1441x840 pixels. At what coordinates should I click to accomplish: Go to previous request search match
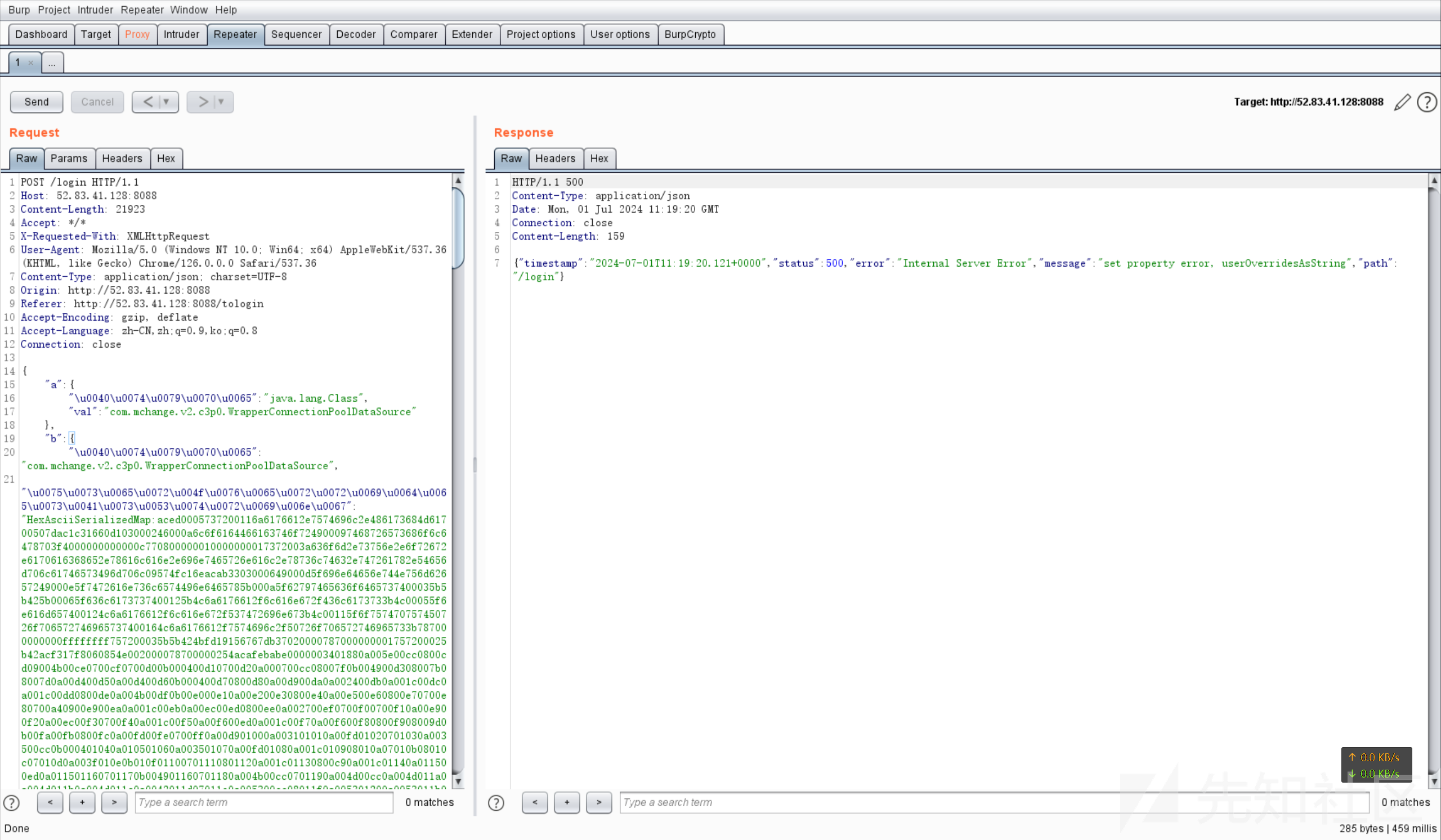coord(50,802)
